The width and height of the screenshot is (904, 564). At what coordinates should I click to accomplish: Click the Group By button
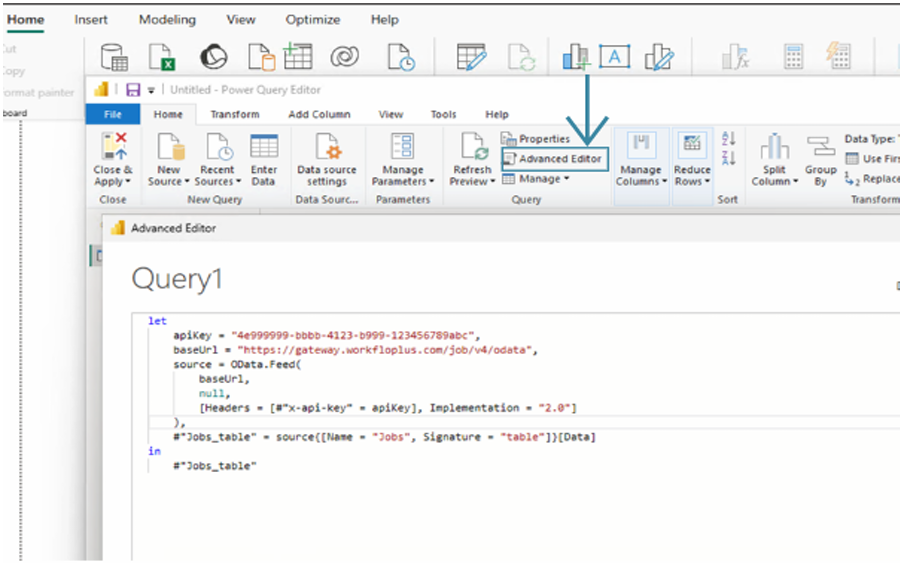[820, 160]
